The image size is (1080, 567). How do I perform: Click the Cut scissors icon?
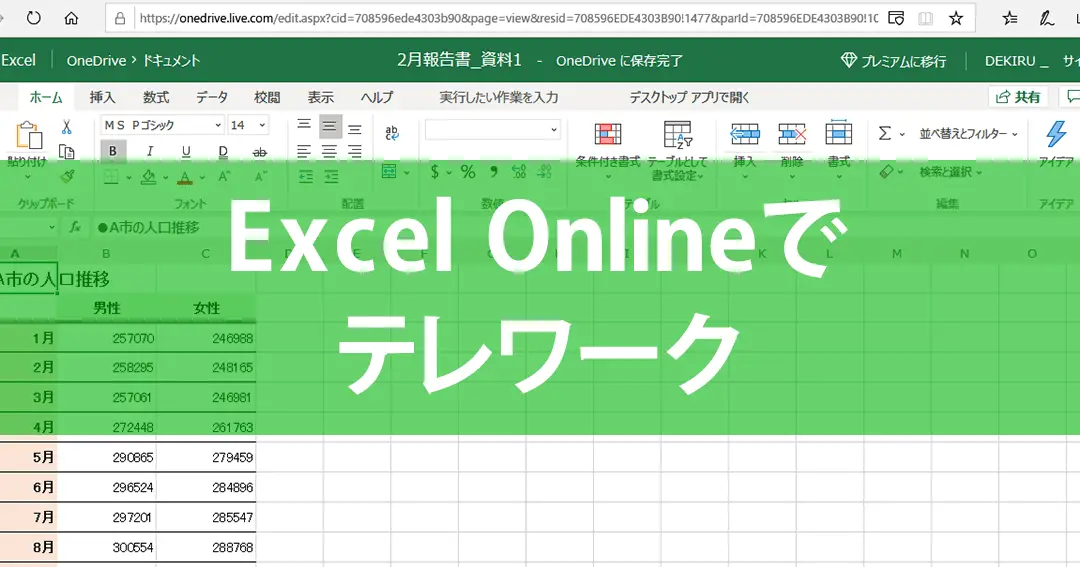click(67, 127)
